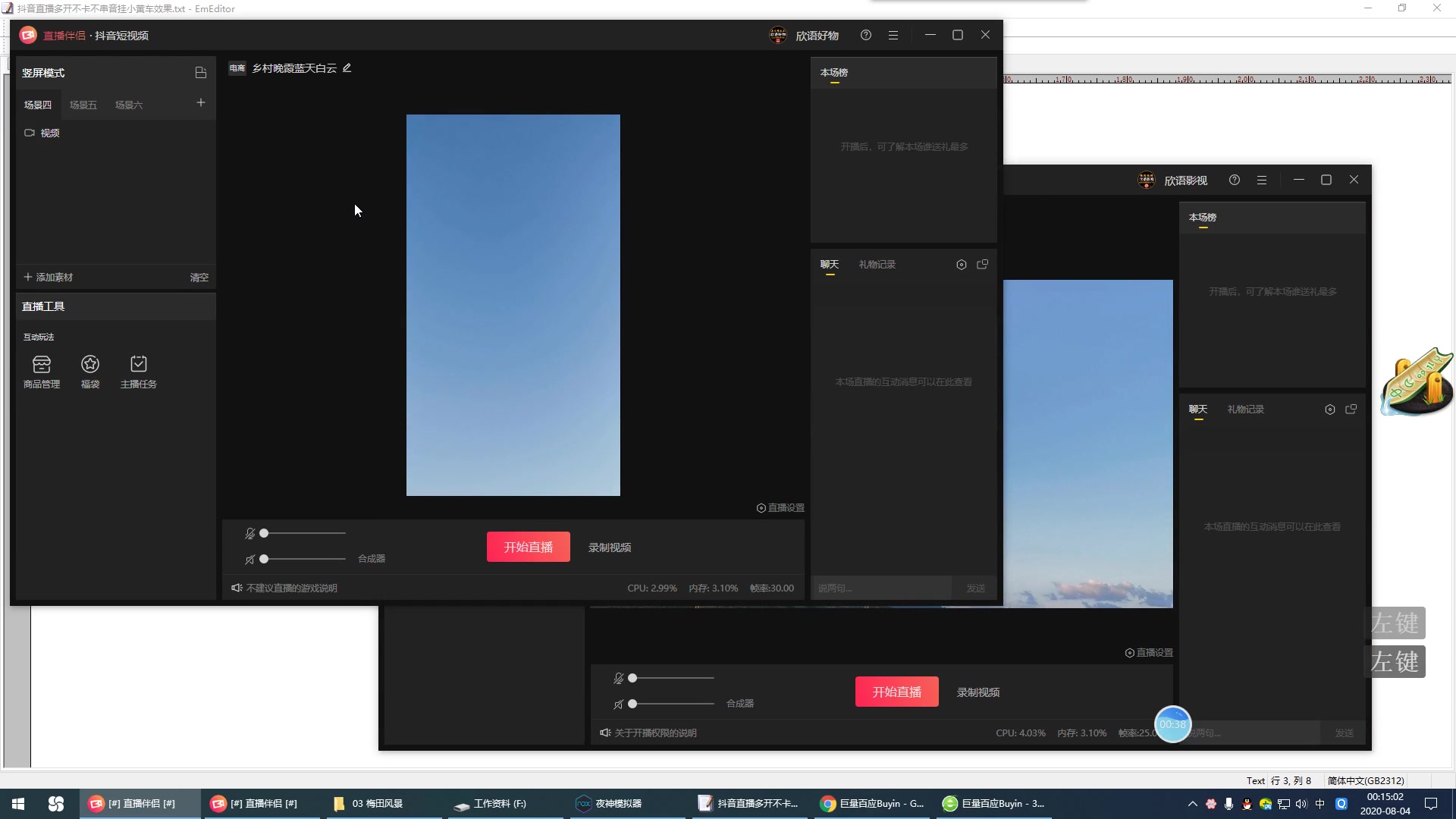Click the 00:38 recording timer bubble
This screenshot has height=819, width=1456.
click(1173, 725)
